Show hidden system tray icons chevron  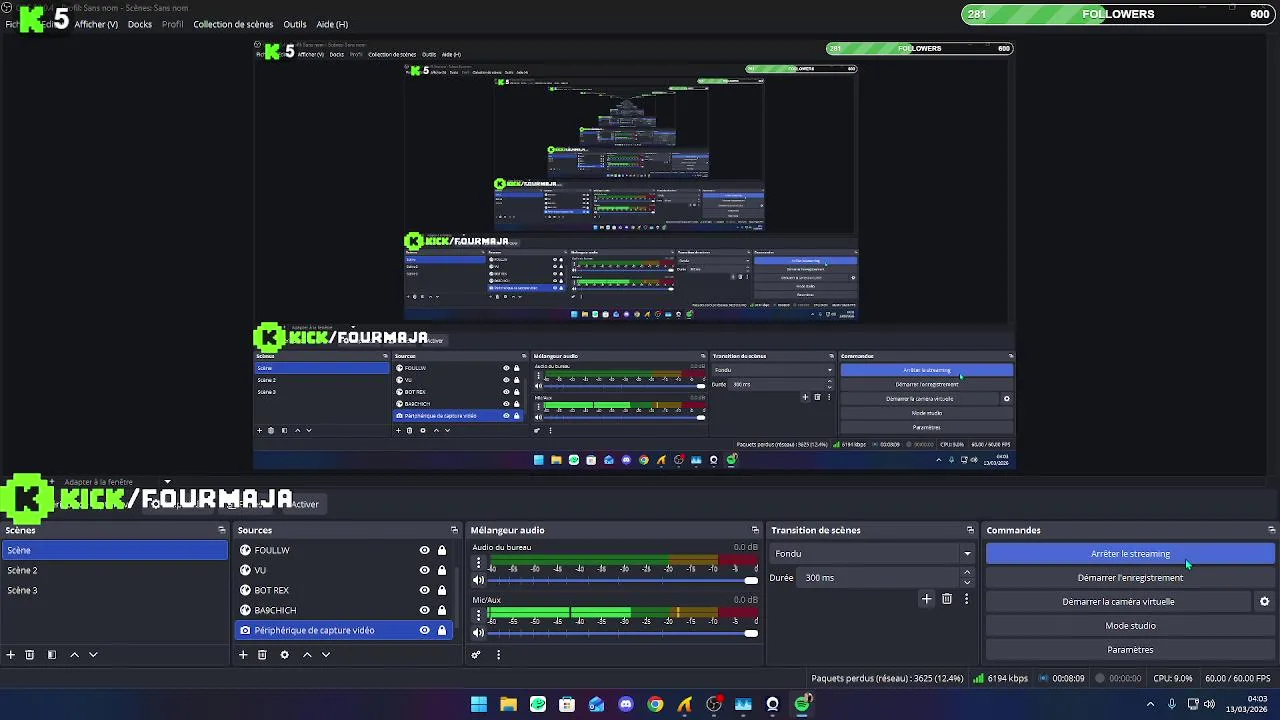point(1150,704)
